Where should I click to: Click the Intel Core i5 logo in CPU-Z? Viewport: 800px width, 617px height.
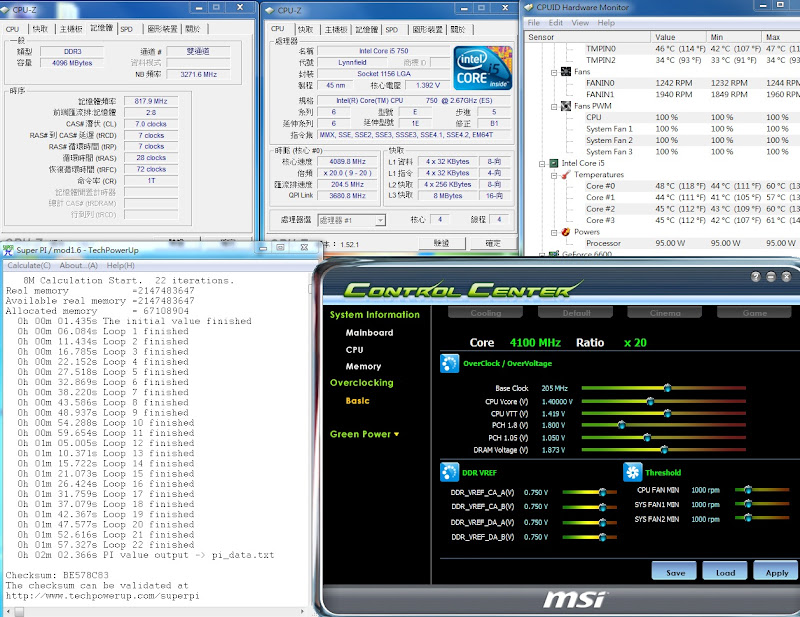(x=482, y=68)
